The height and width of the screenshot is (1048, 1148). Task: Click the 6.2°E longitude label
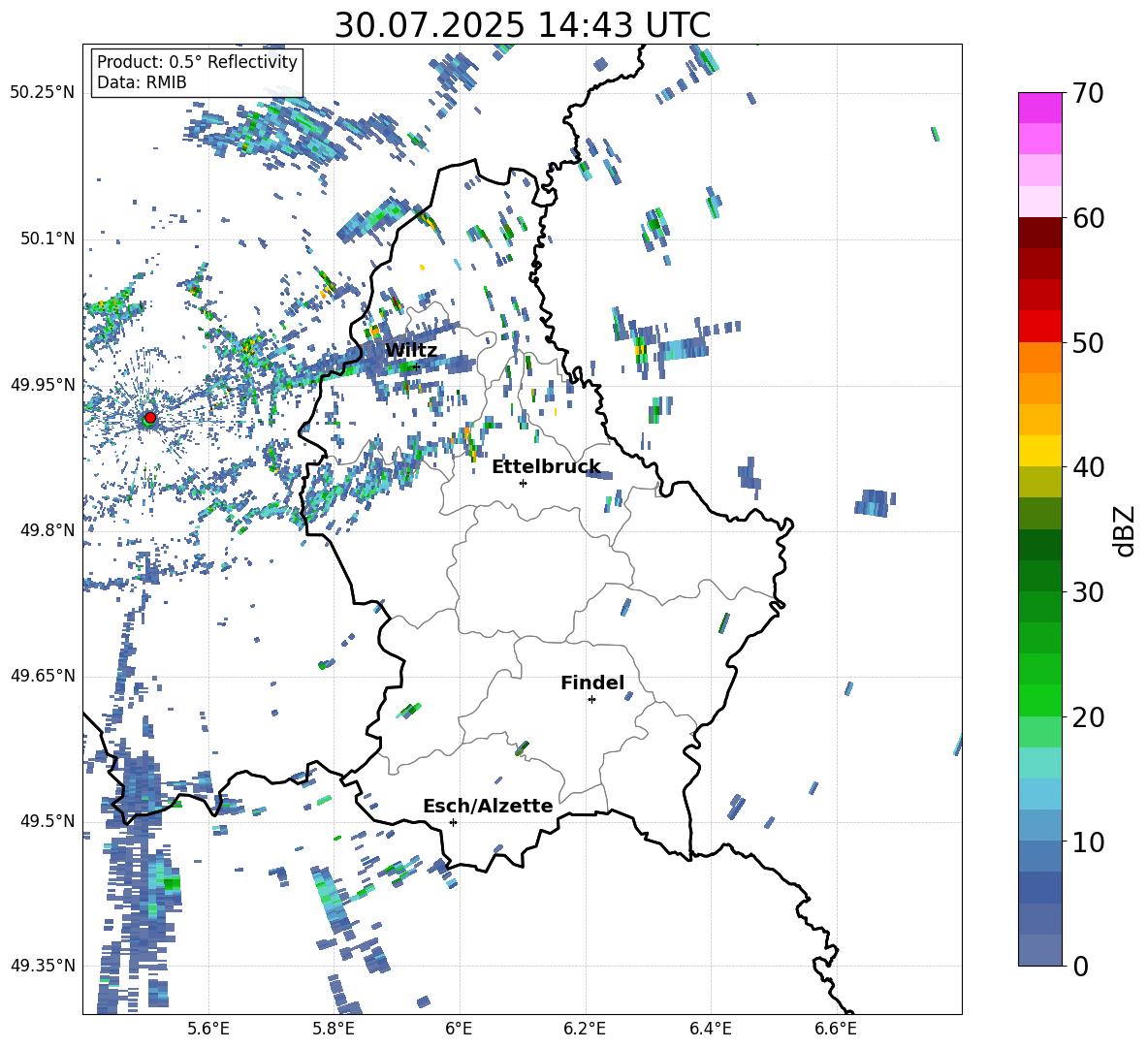[x=585, y=1029]
